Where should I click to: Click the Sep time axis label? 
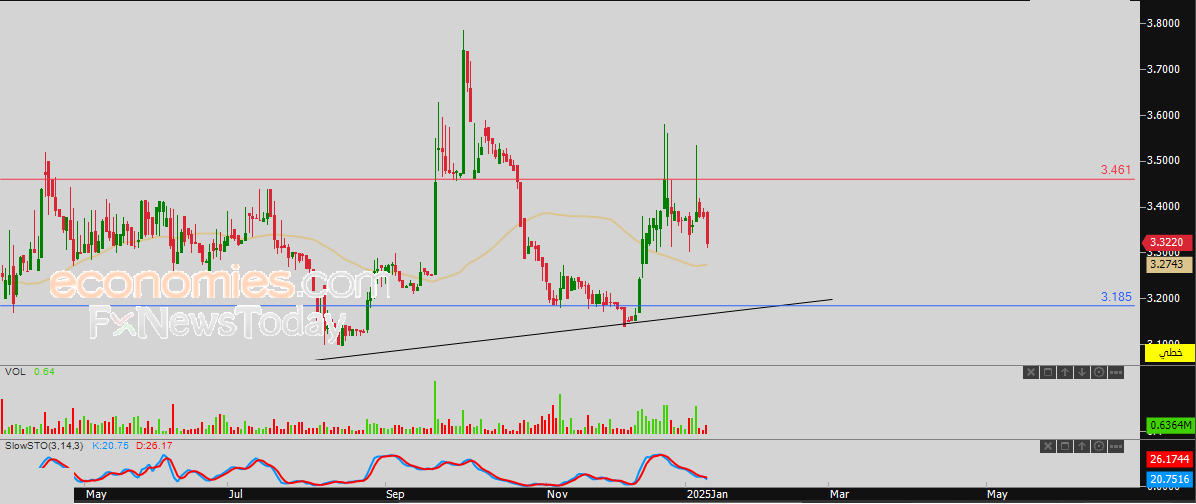394,495
